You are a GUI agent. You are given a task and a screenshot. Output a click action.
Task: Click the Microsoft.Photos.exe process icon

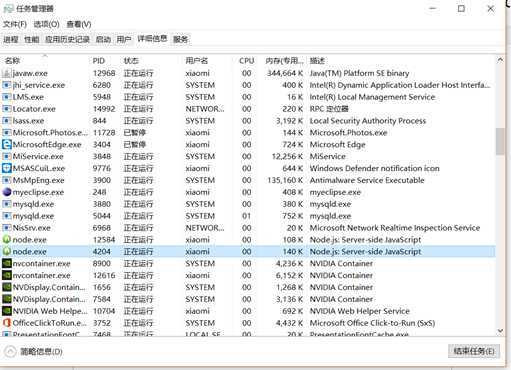point(6,133)
